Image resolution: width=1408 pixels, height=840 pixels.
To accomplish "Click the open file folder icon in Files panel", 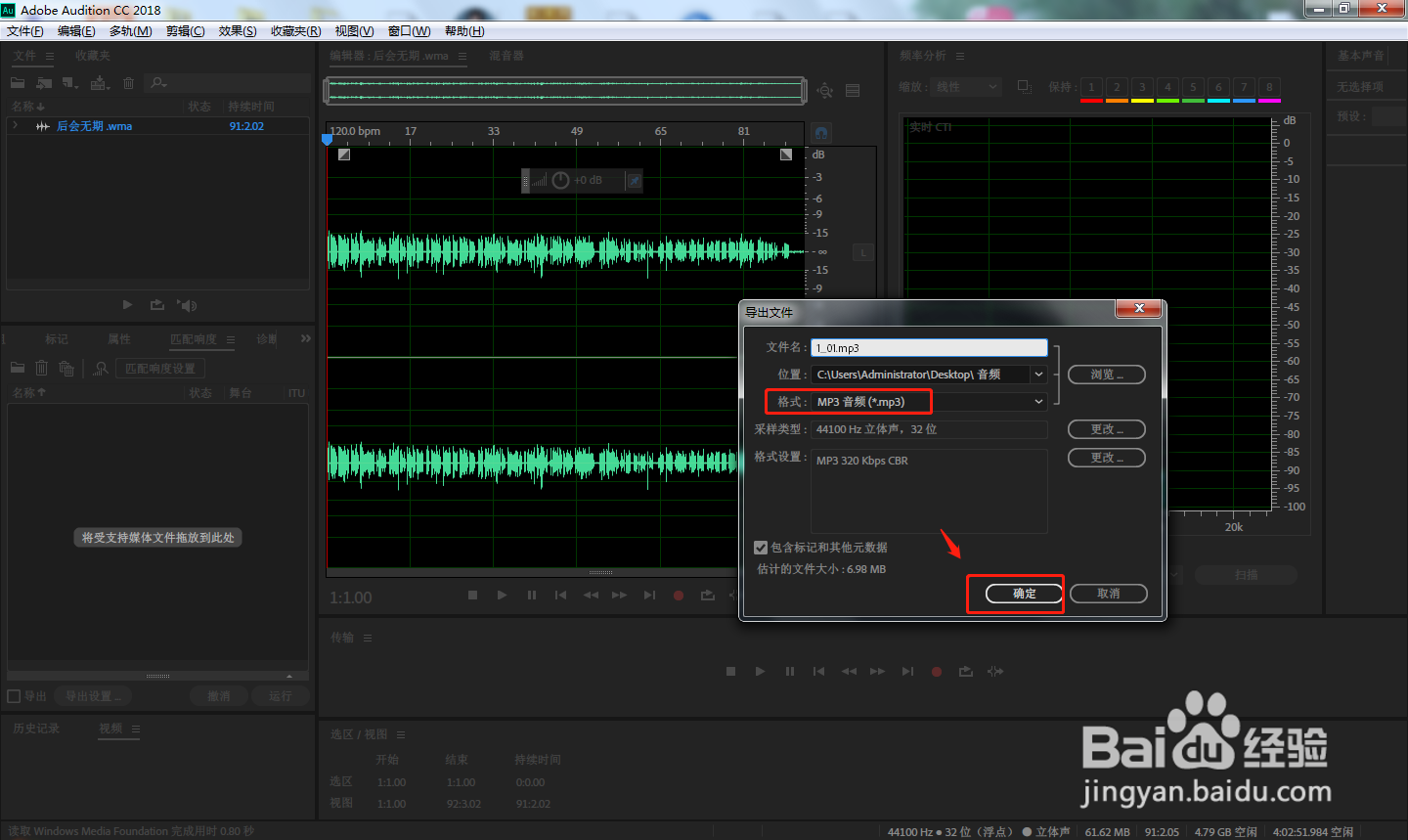I will (x=18, y=83).
